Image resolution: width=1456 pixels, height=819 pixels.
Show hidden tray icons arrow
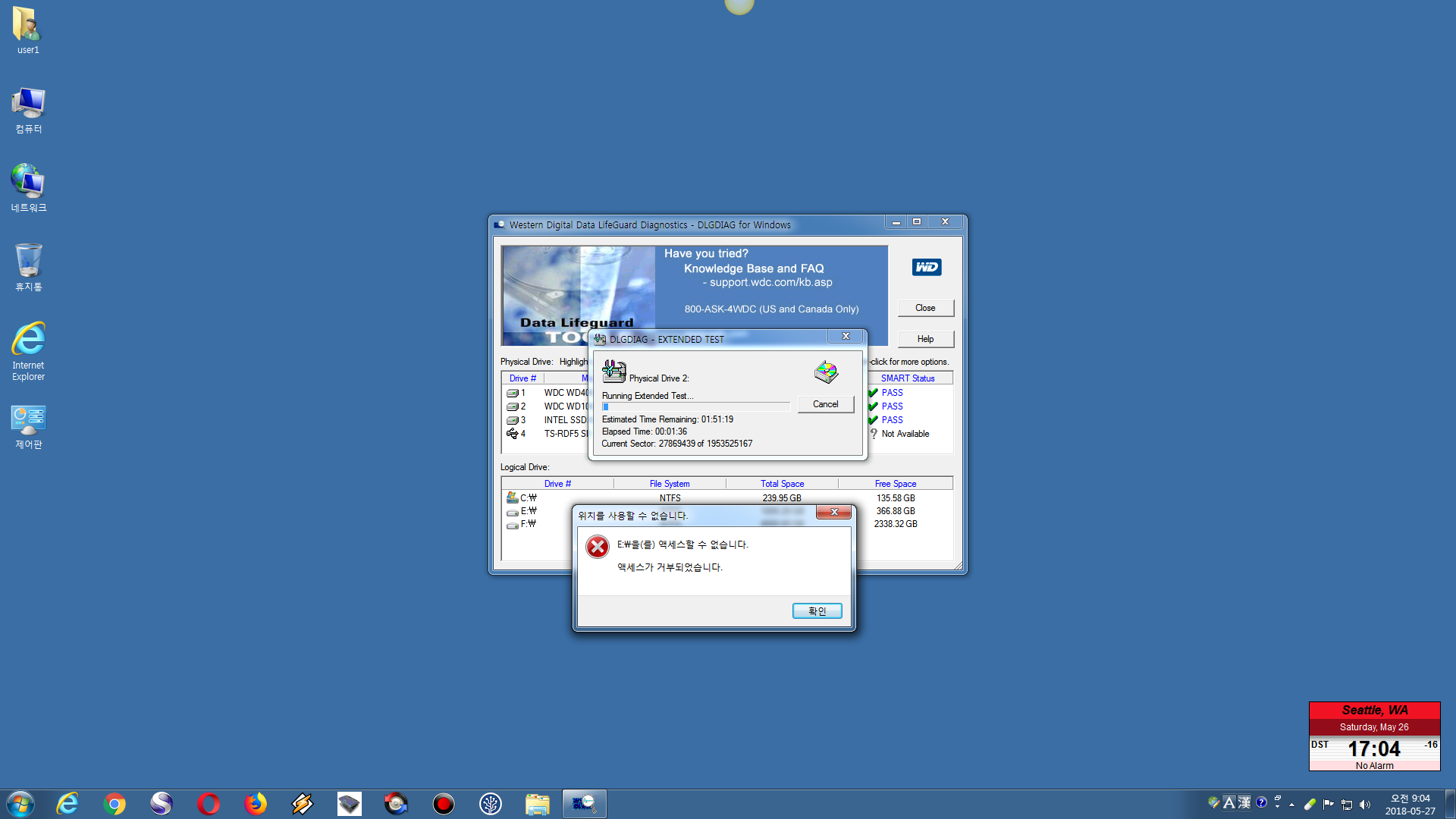click(x=1292, y=805)
